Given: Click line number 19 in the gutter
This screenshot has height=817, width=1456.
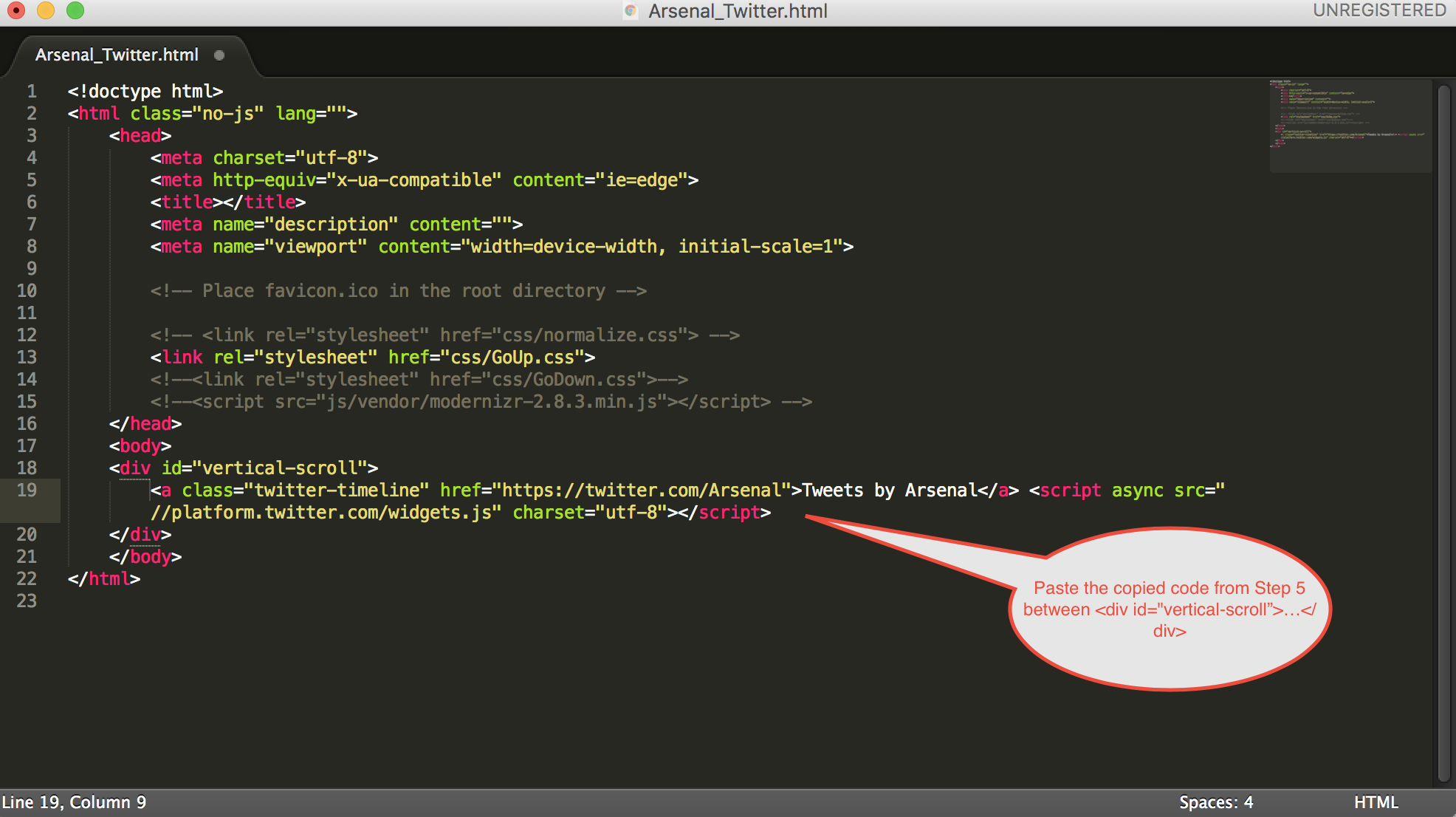Looking at the screenshot, I should tap(27, 490).
